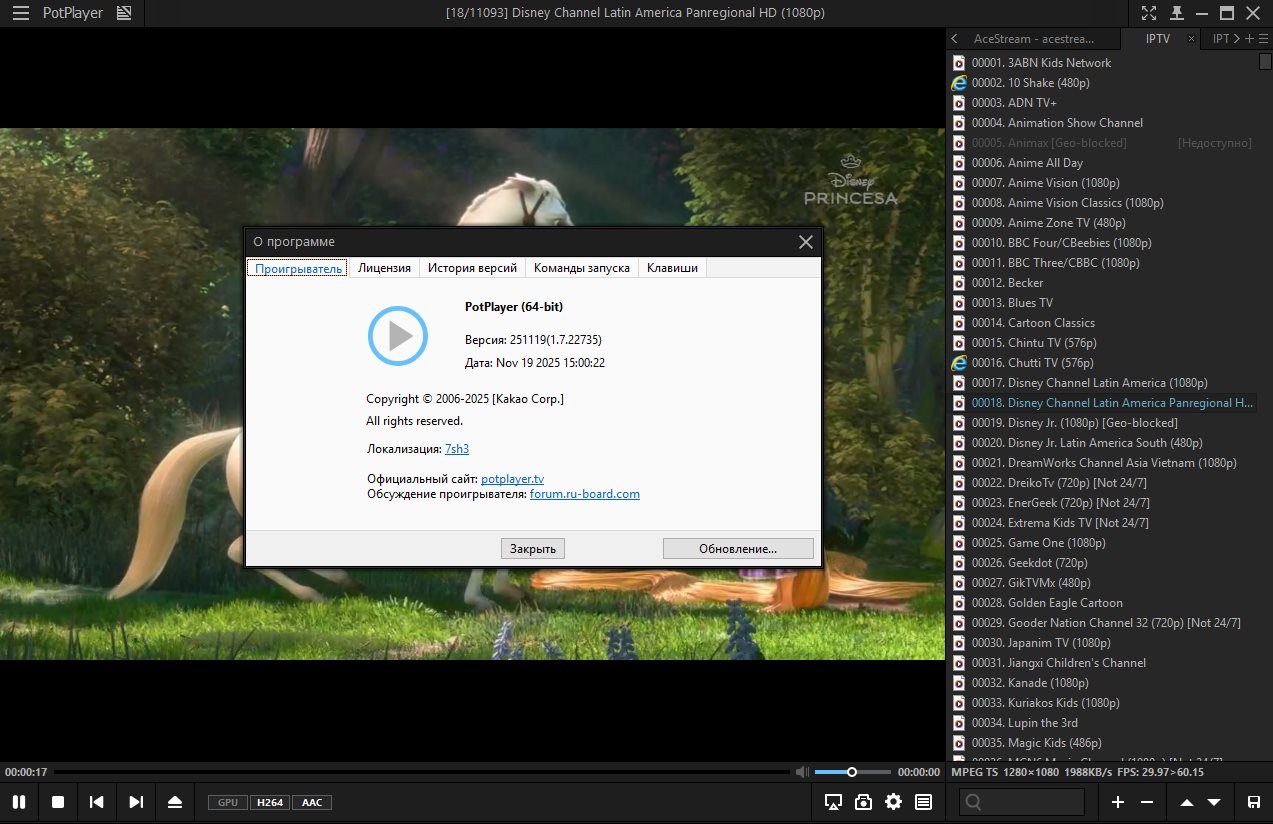Image resolution: width=1273 pixels, height=824 pixels.
Task: Add a new playlist tab with plus
Action: pos(1250,38)
